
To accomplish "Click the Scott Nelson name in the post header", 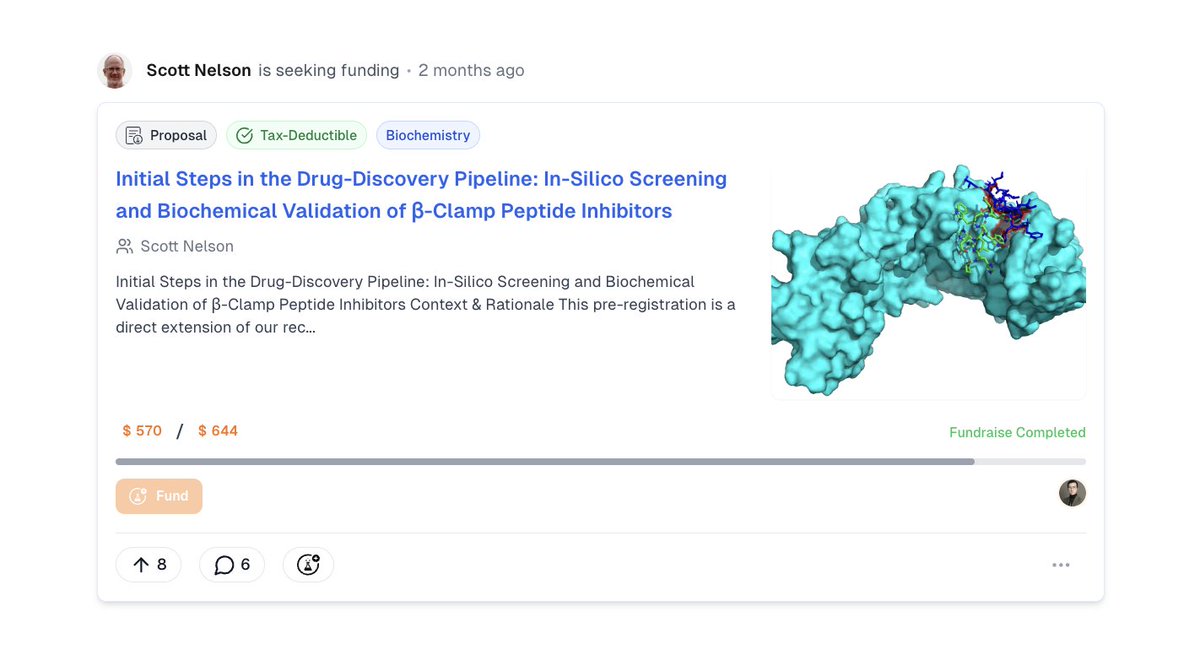I will [199, 71].
